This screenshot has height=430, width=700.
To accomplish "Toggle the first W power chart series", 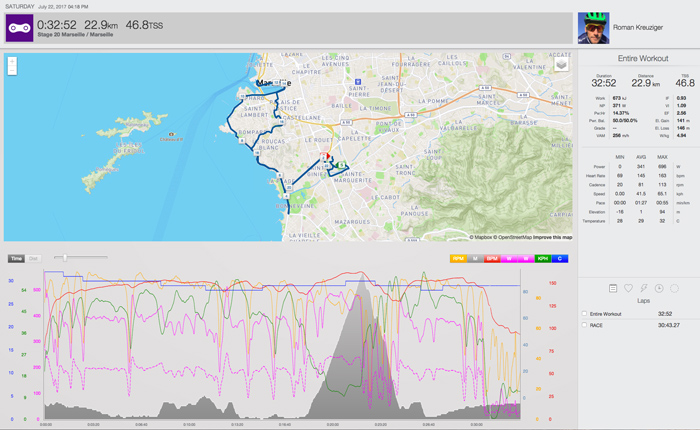I will [x=508, y=259].
